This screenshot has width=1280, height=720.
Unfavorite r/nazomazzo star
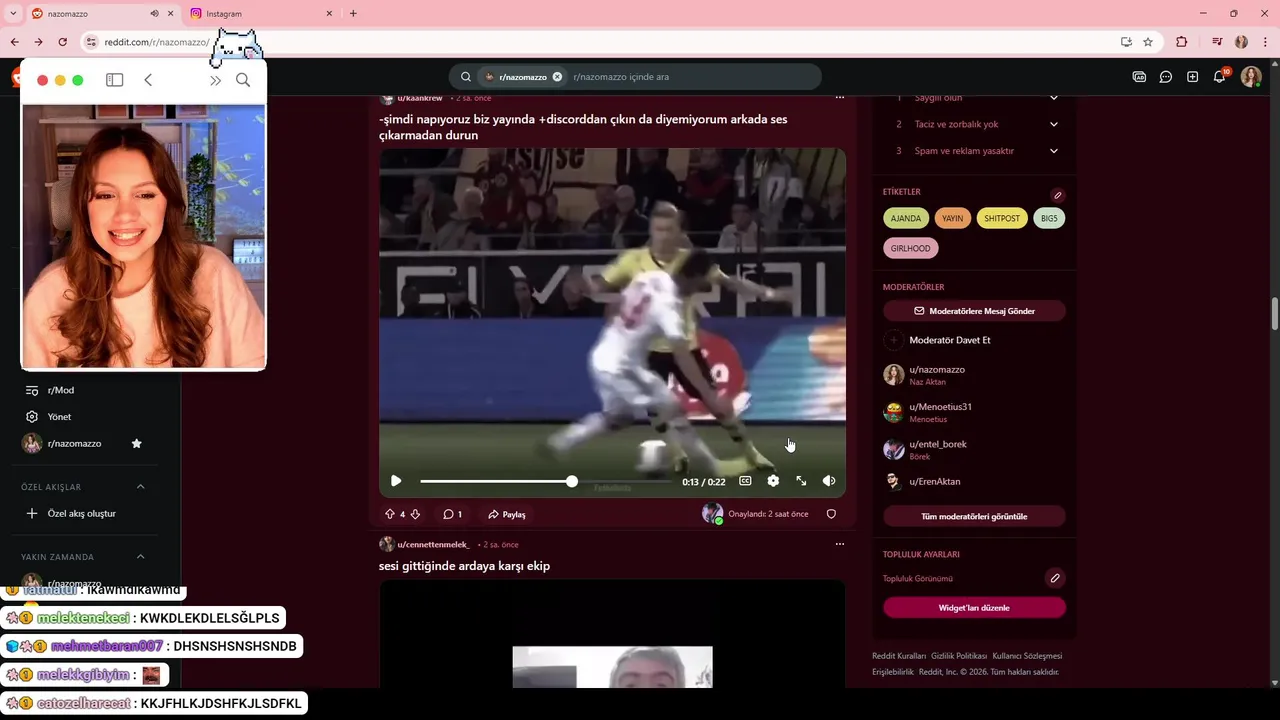pyautogui.click(x=137, y=444)
